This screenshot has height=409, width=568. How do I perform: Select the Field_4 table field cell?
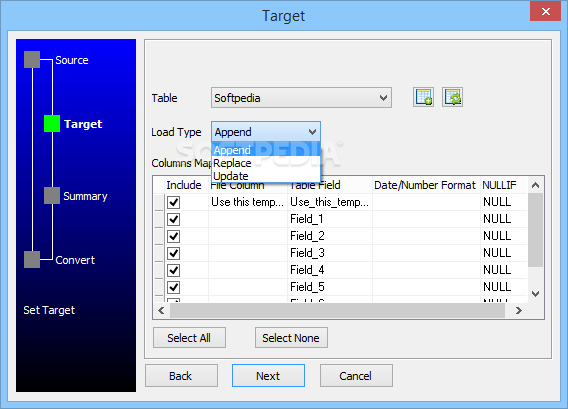(x=330, y=270)
